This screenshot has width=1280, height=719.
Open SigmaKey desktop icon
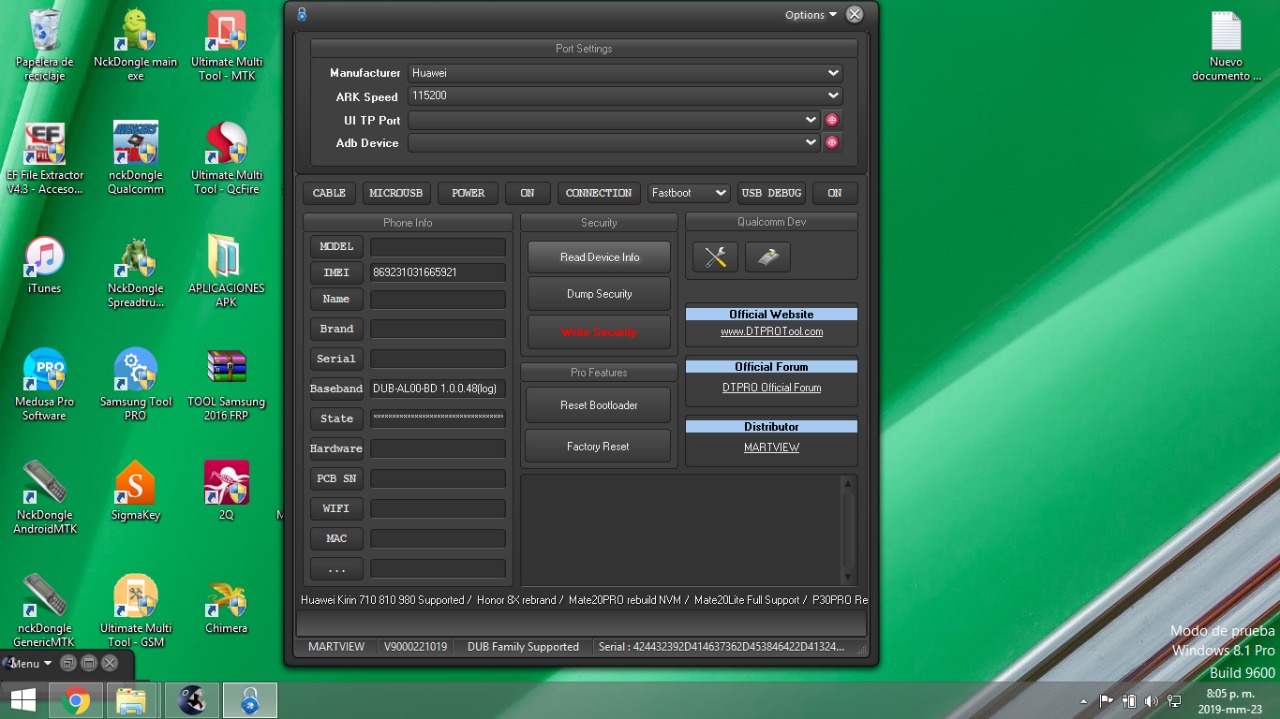[x=135, y=492]
